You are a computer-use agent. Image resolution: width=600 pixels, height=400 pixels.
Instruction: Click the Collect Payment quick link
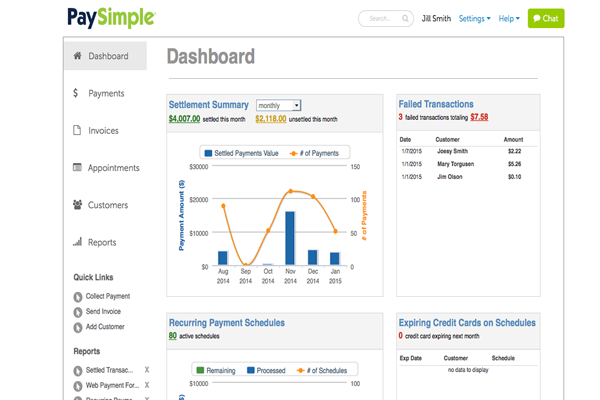108,296
